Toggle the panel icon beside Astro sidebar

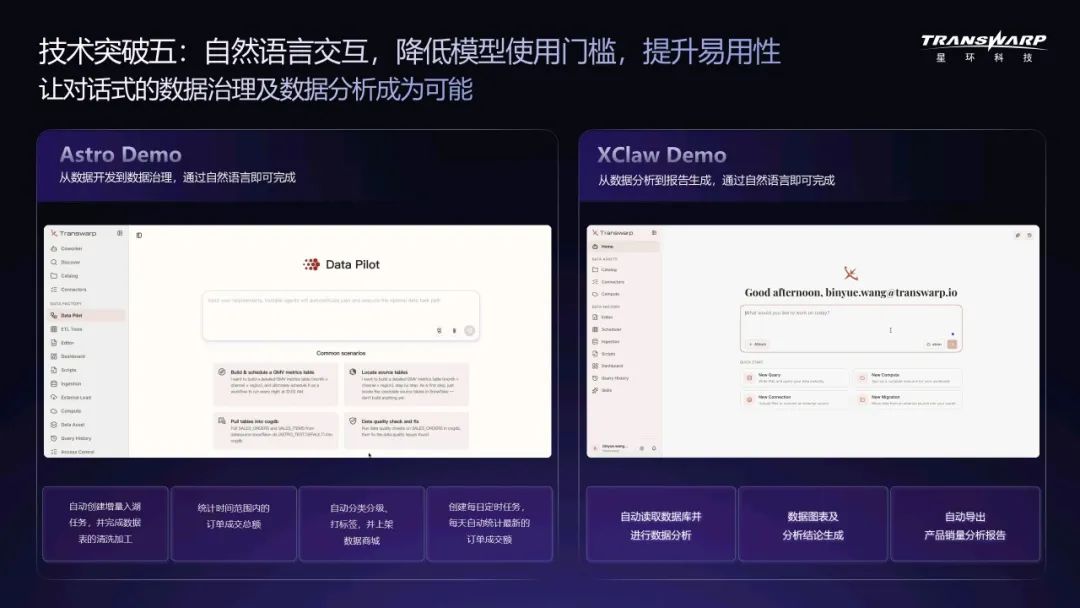pos(139,235)
